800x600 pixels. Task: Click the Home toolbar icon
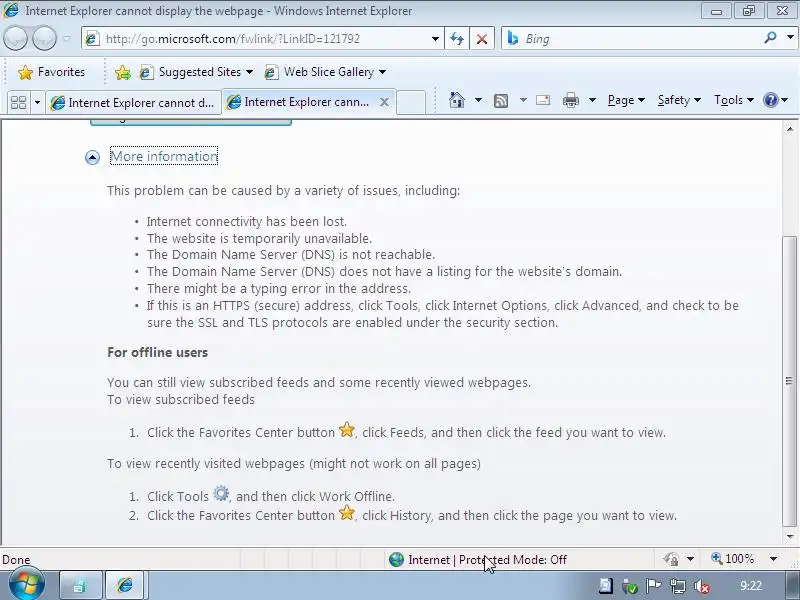point(457,100)
